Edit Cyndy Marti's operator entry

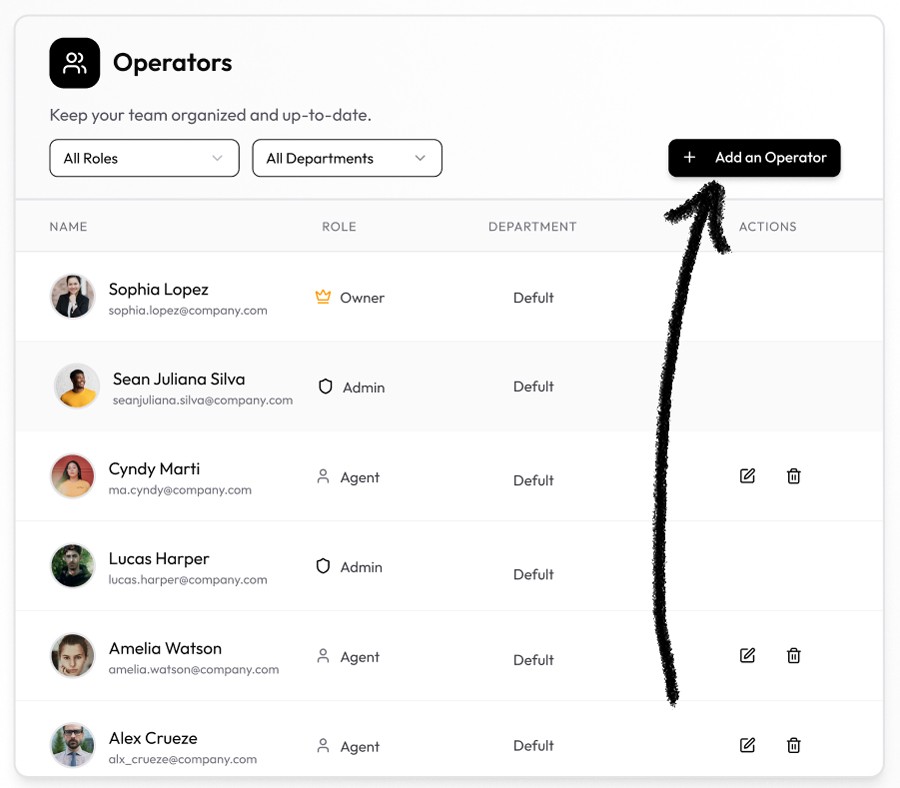(747, 476)
